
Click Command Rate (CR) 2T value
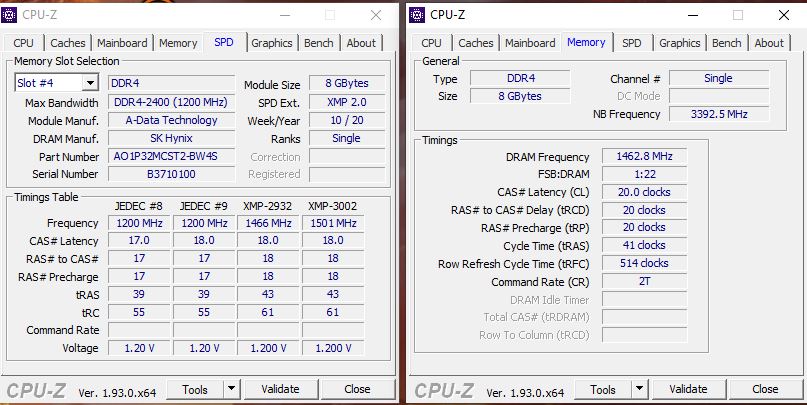(x=644, y=281)
